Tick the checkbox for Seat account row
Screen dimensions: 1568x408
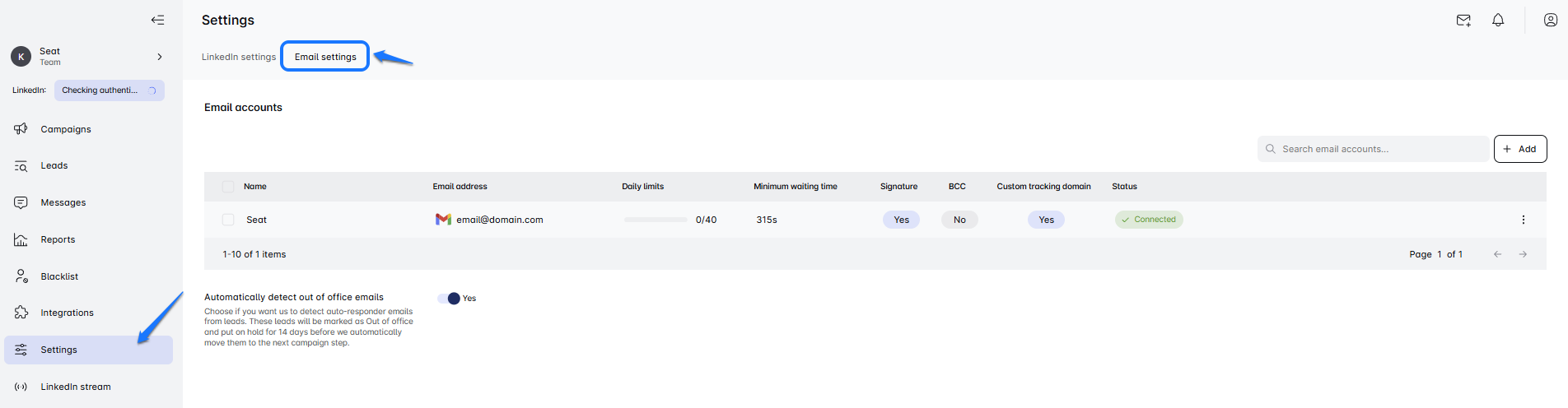point(228,220)
